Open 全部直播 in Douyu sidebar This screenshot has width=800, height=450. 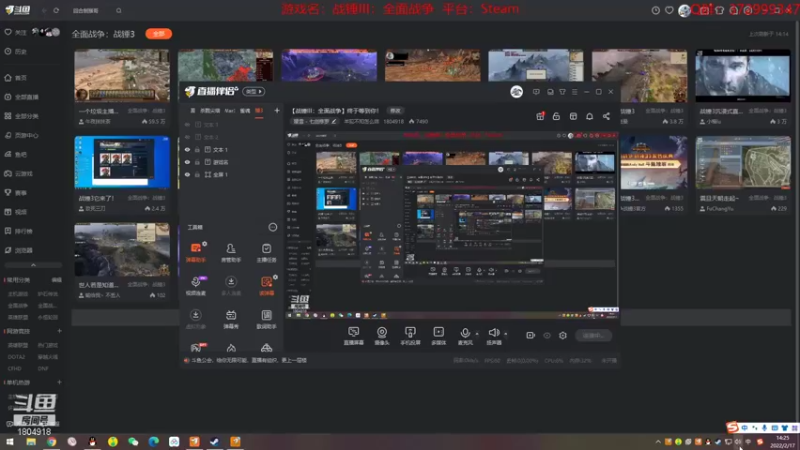click(x=21, y=97)
